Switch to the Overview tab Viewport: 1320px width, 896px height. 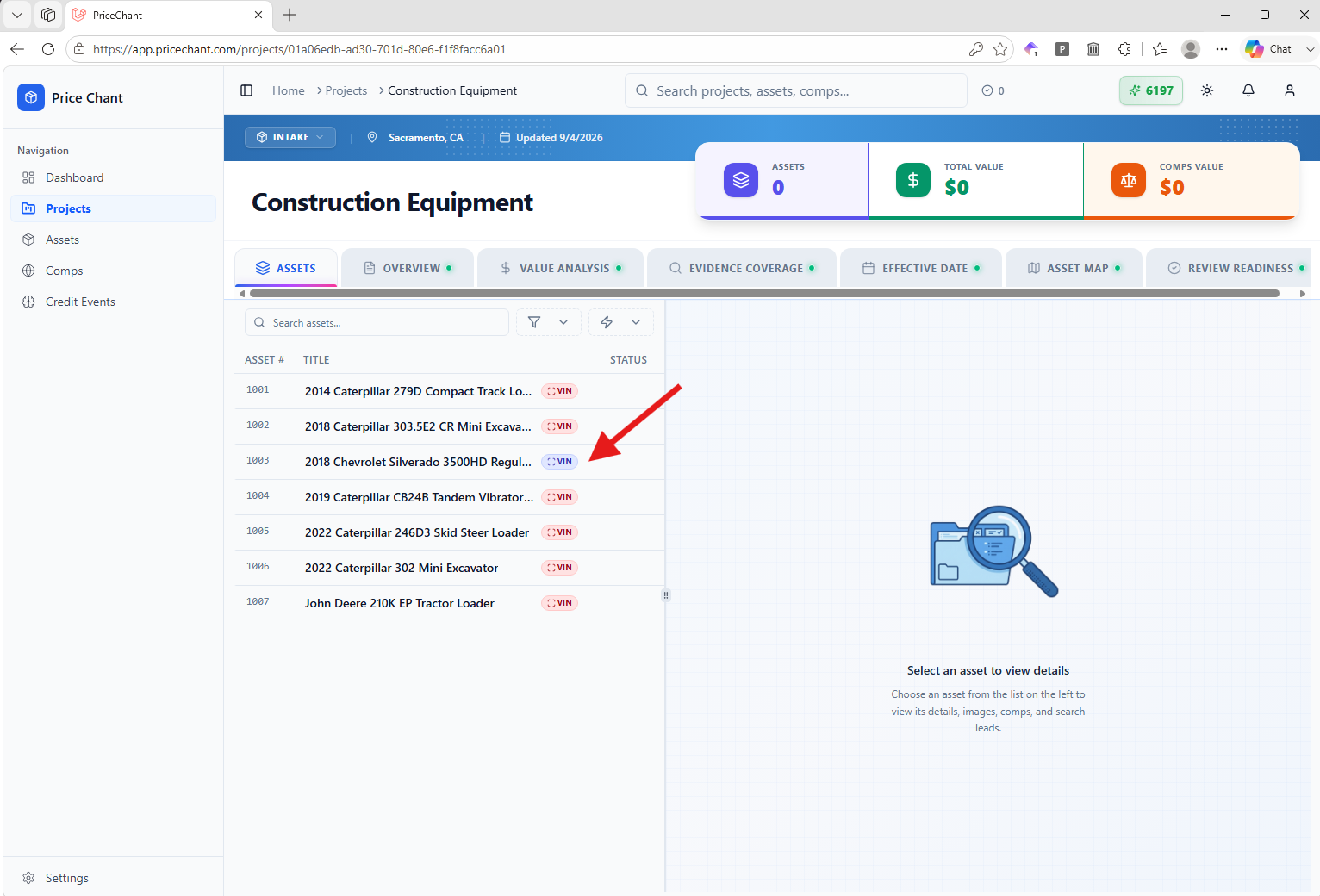click(x=408, y=268)
